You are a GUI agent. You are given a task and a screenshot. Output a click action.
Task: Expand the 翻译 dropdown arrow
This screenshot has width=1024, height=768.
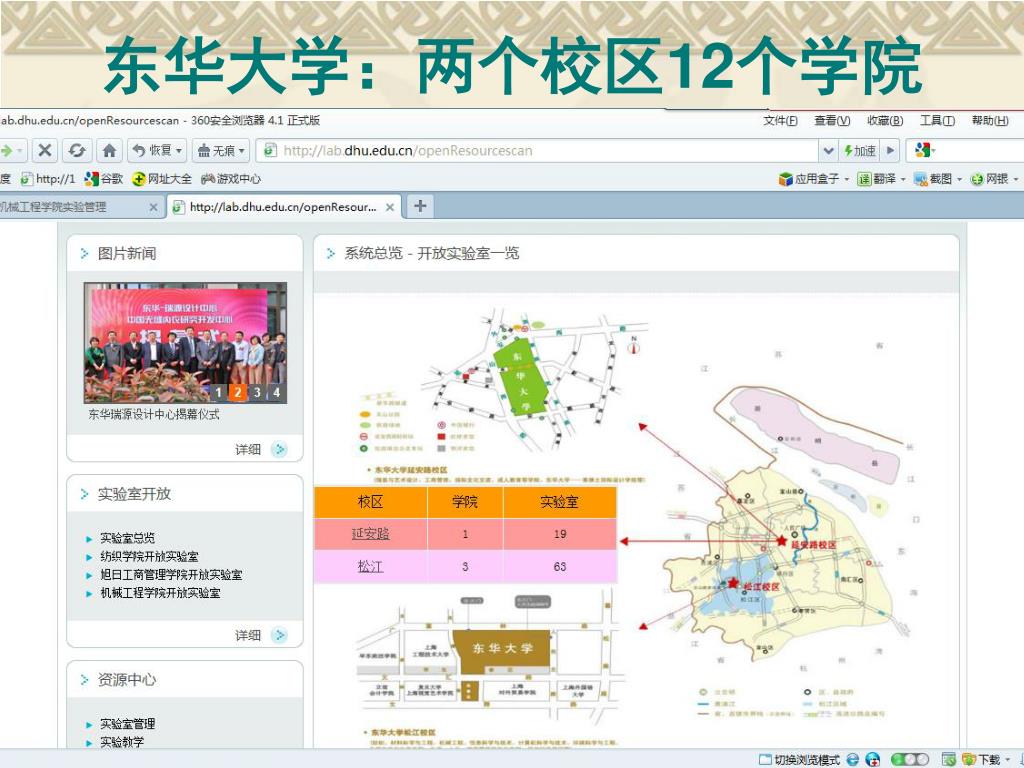click(903, 179)
